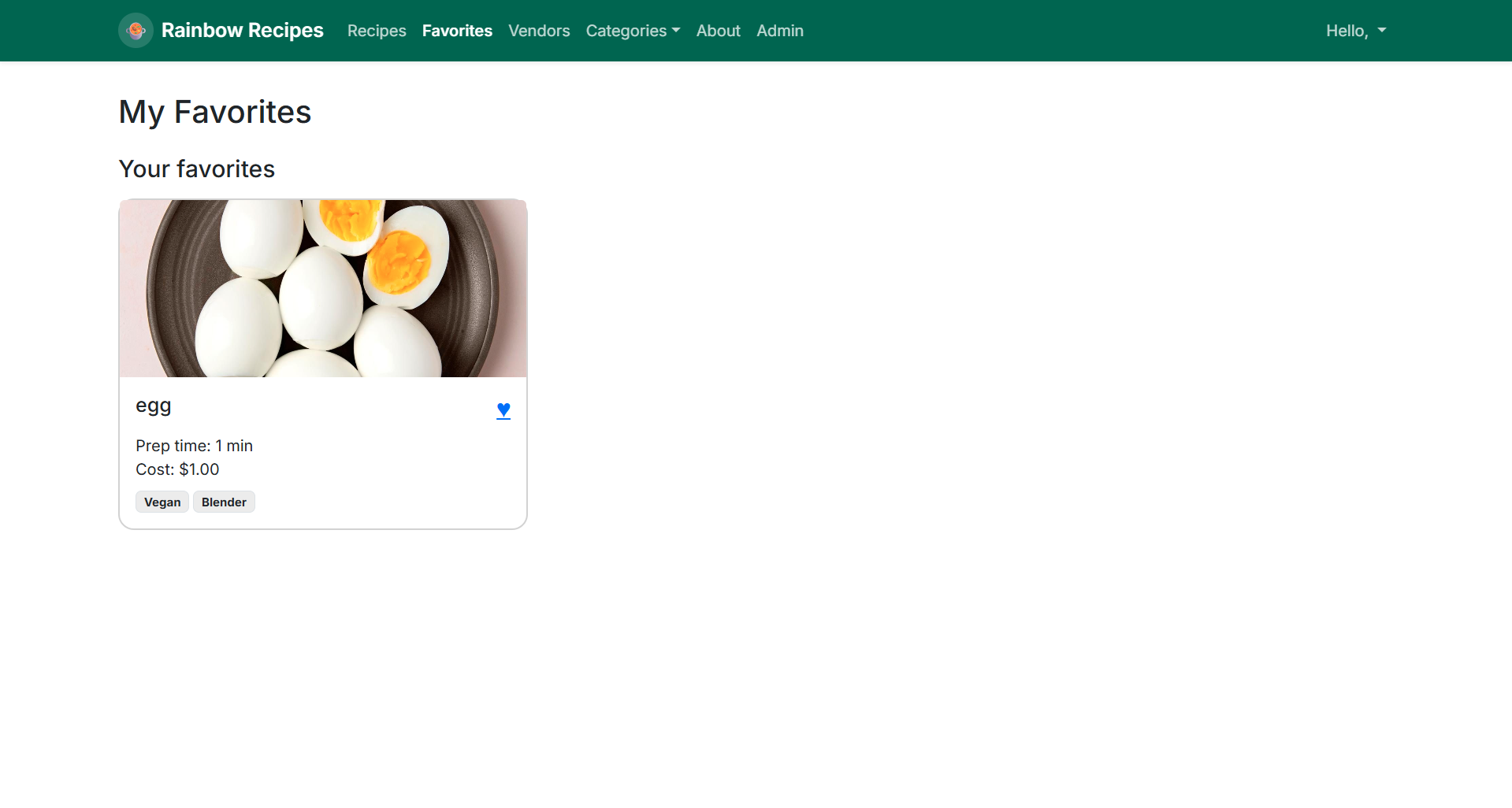Click the Rainbow Recipes logo icon

point(136,31)
